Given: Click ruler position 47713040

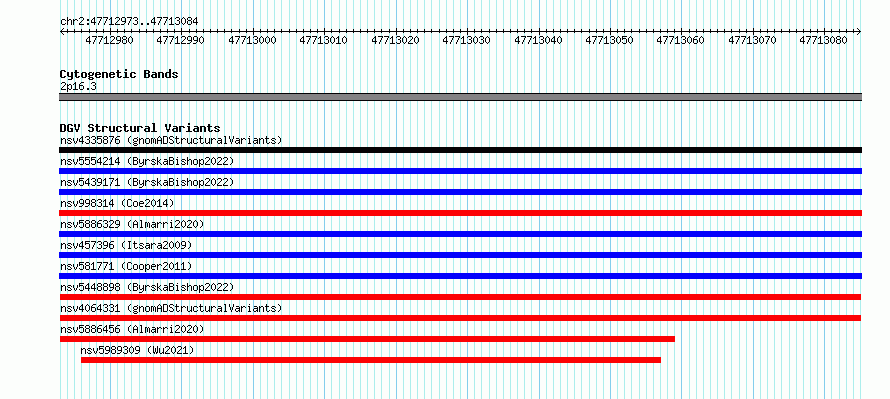Looking at the screenshot, I should click(x=538, y=40).
